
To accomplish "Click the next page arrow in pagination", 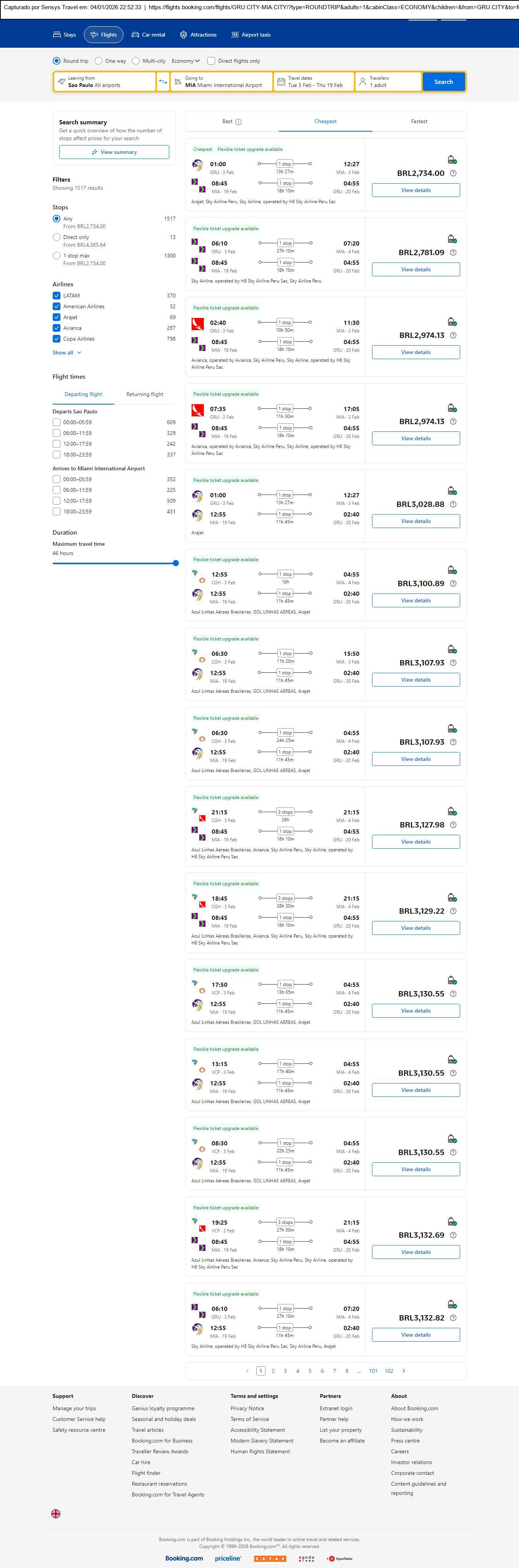I will click(x=404, y=1371).
